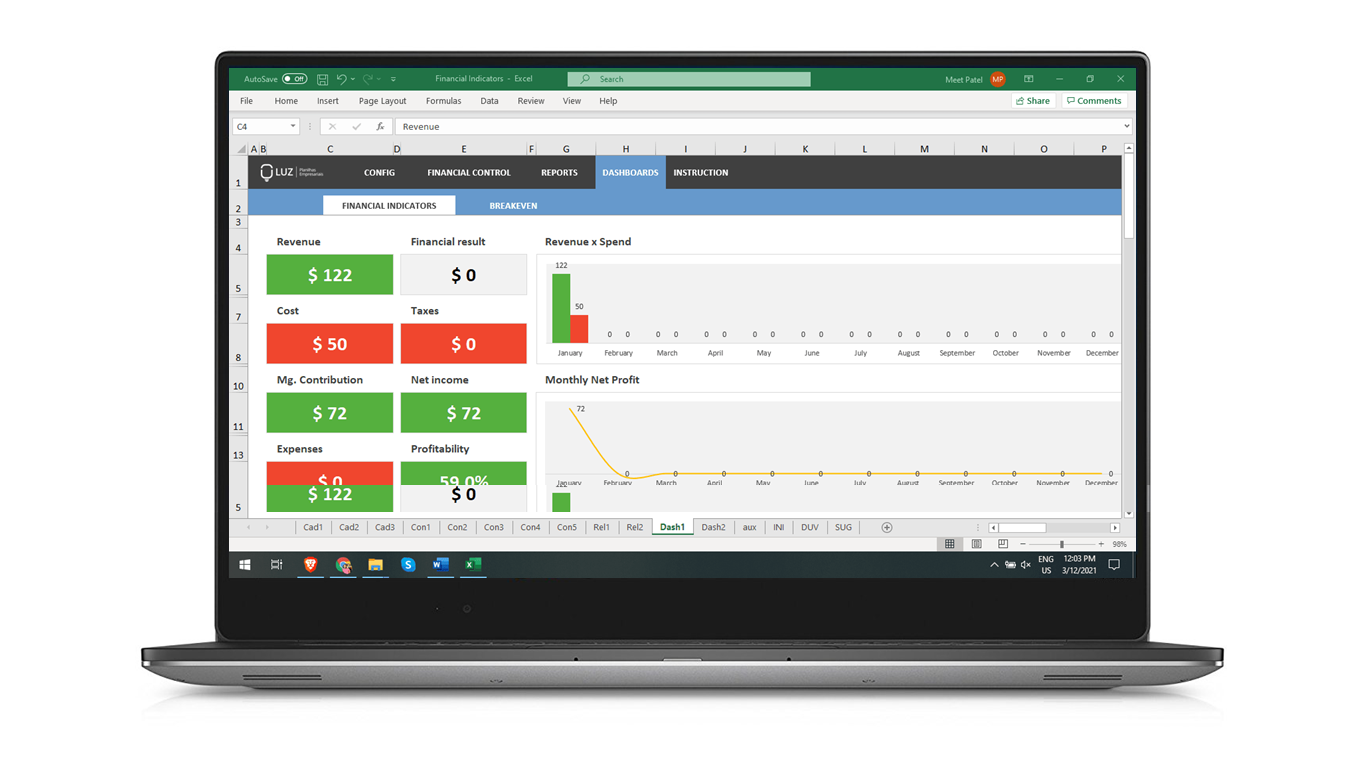Open the Name Box dropdown showing C4

tap(293, 126)
